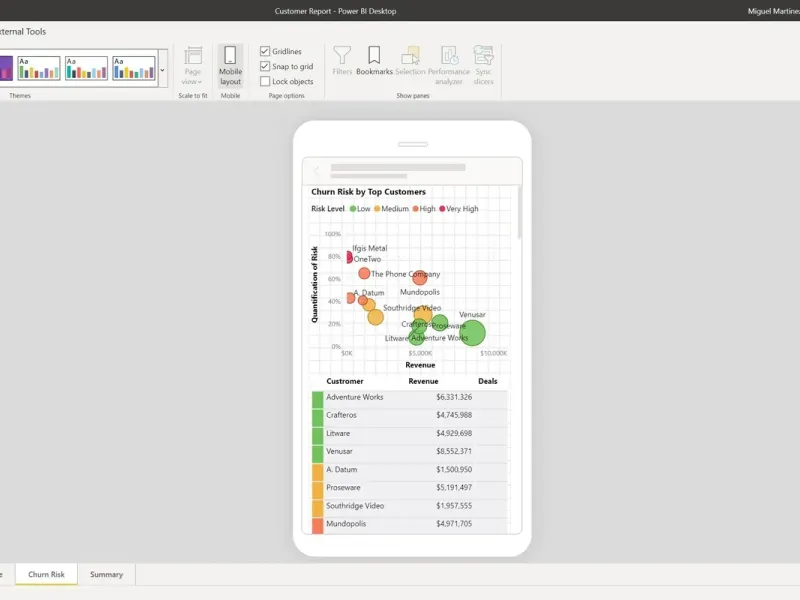Select the Mundopolis table row
This screenshot has height=600, width=800.
coord(410,524)
